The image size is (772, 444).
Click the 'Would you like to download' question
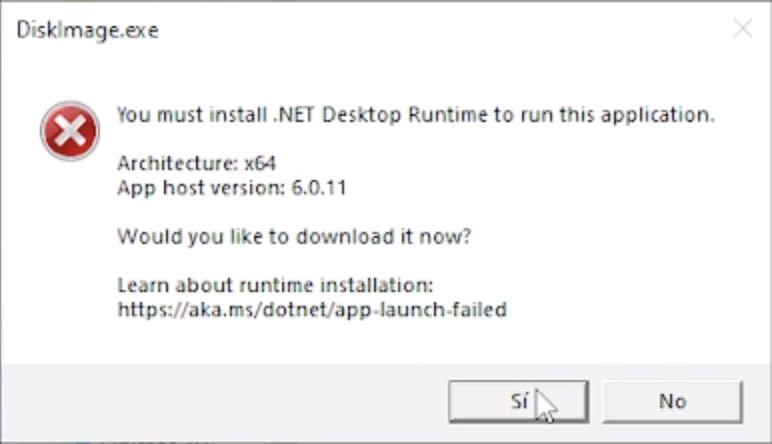point(294,237)
